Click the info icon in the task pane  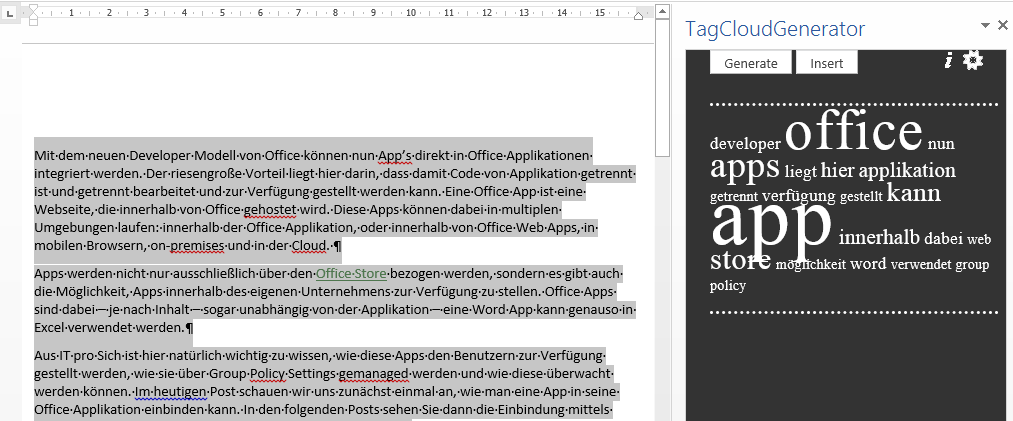948,62
